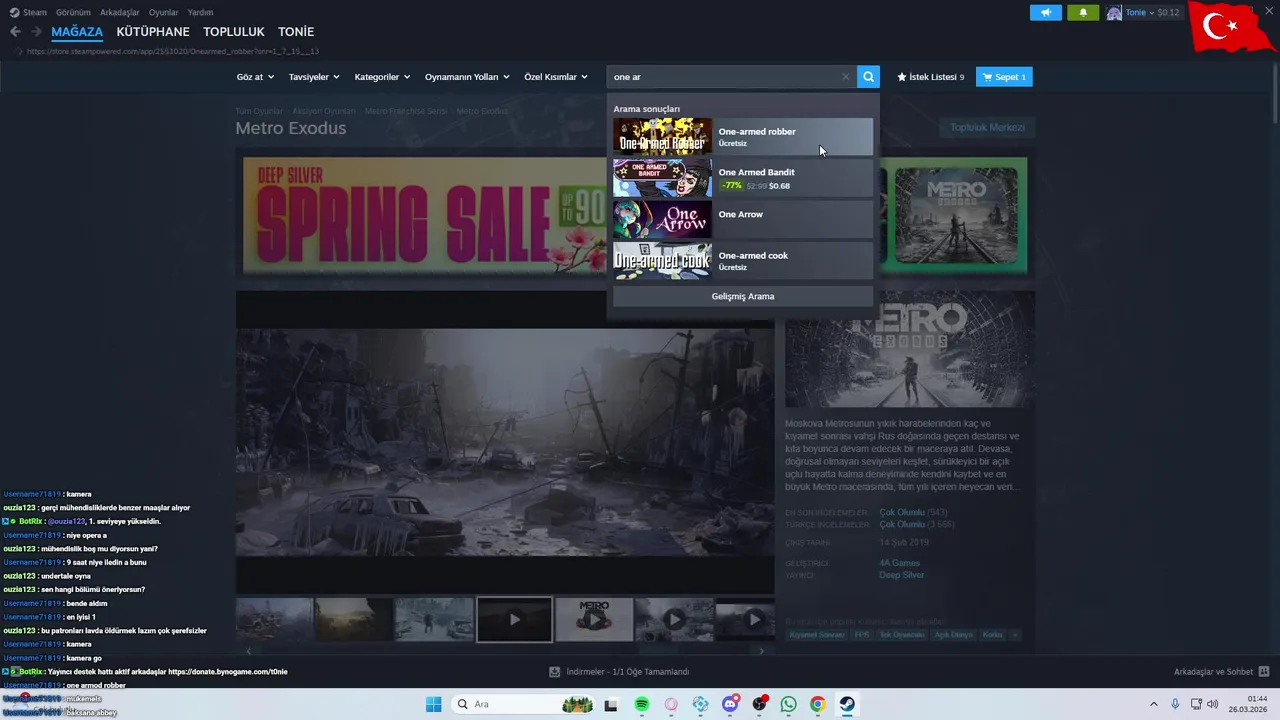Open the Sepet cart button

tap(1004, 76)
